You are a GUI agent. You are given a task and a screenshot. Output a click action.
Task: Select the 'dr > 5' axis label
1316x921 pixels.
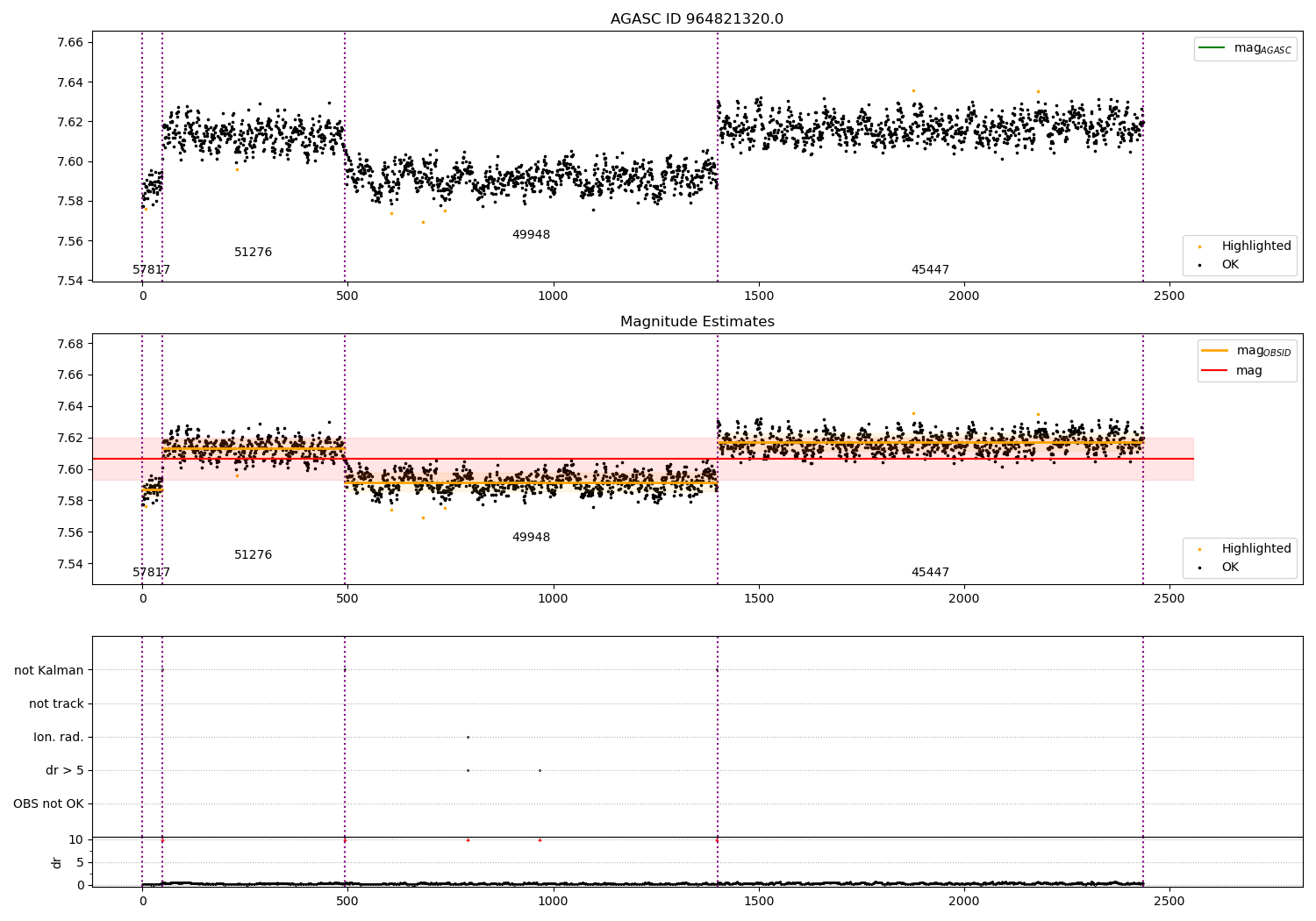[x=65, y=771]
